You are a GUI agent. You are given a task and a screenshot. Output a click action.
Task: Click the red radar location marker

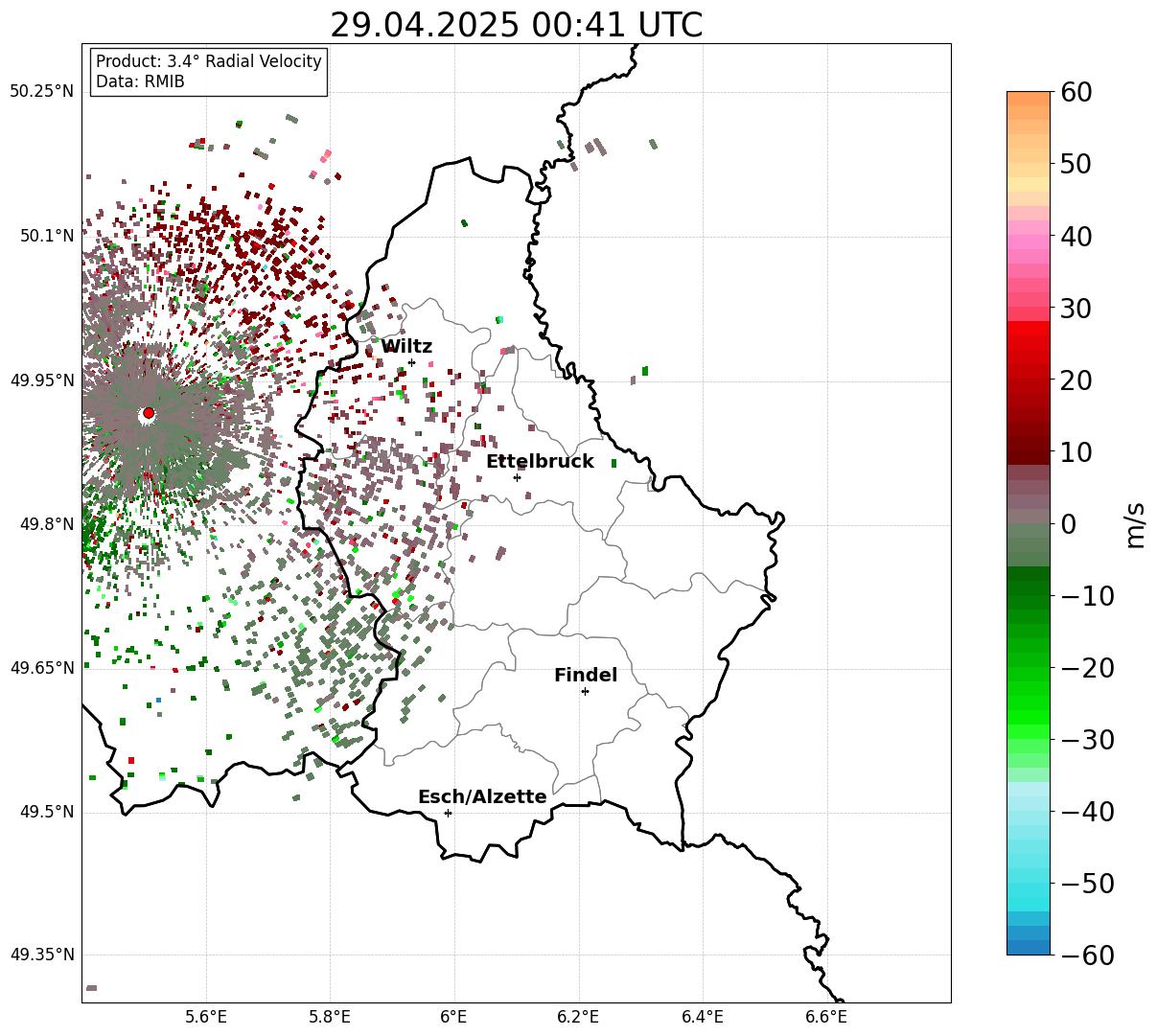coord(149,413)
